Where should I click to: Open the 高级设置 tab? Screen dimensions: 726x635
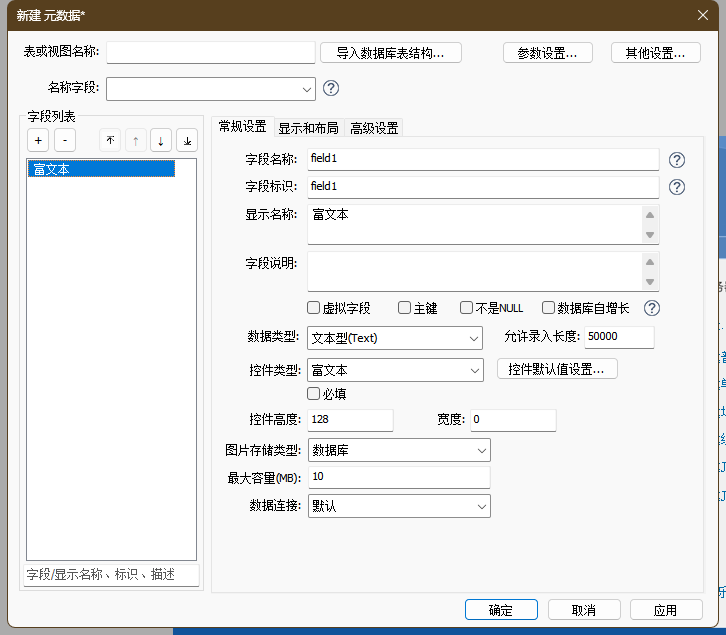point(374,127)
